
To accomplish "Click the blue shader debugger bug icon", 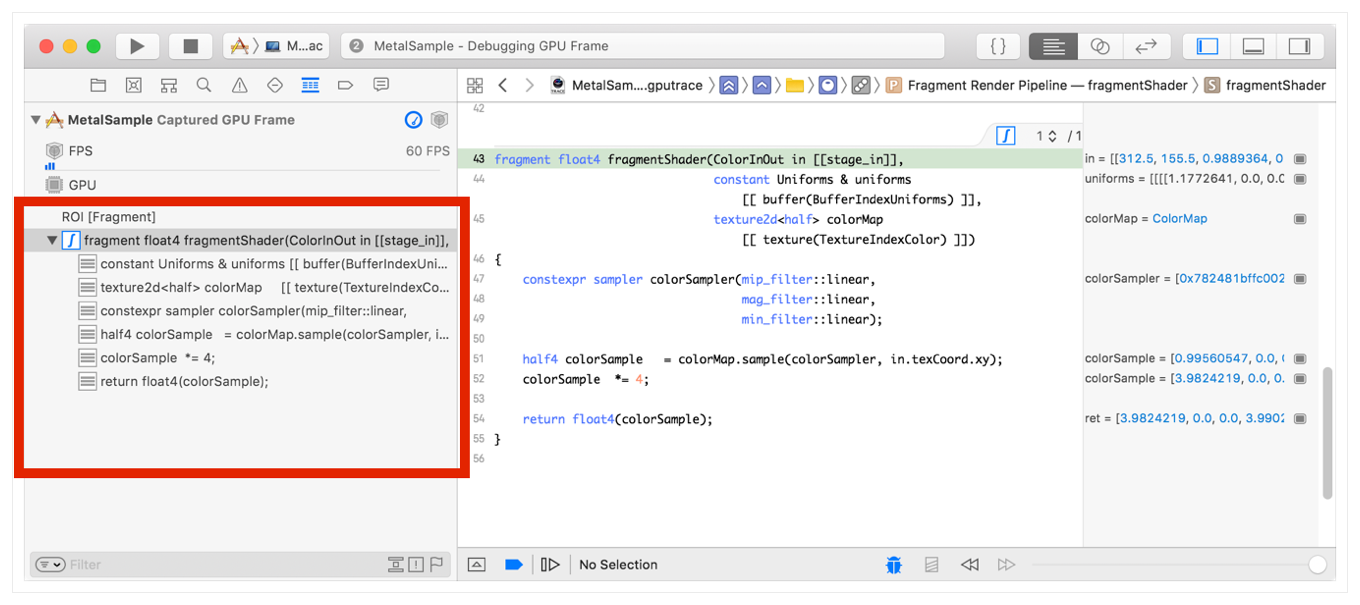I will [x=894, y=565].
